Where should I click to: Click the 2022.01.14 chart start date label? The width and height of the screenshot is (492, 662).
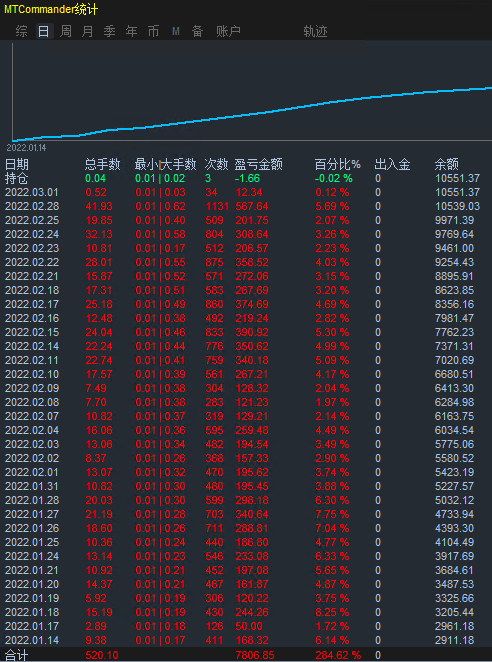(26, 148)
